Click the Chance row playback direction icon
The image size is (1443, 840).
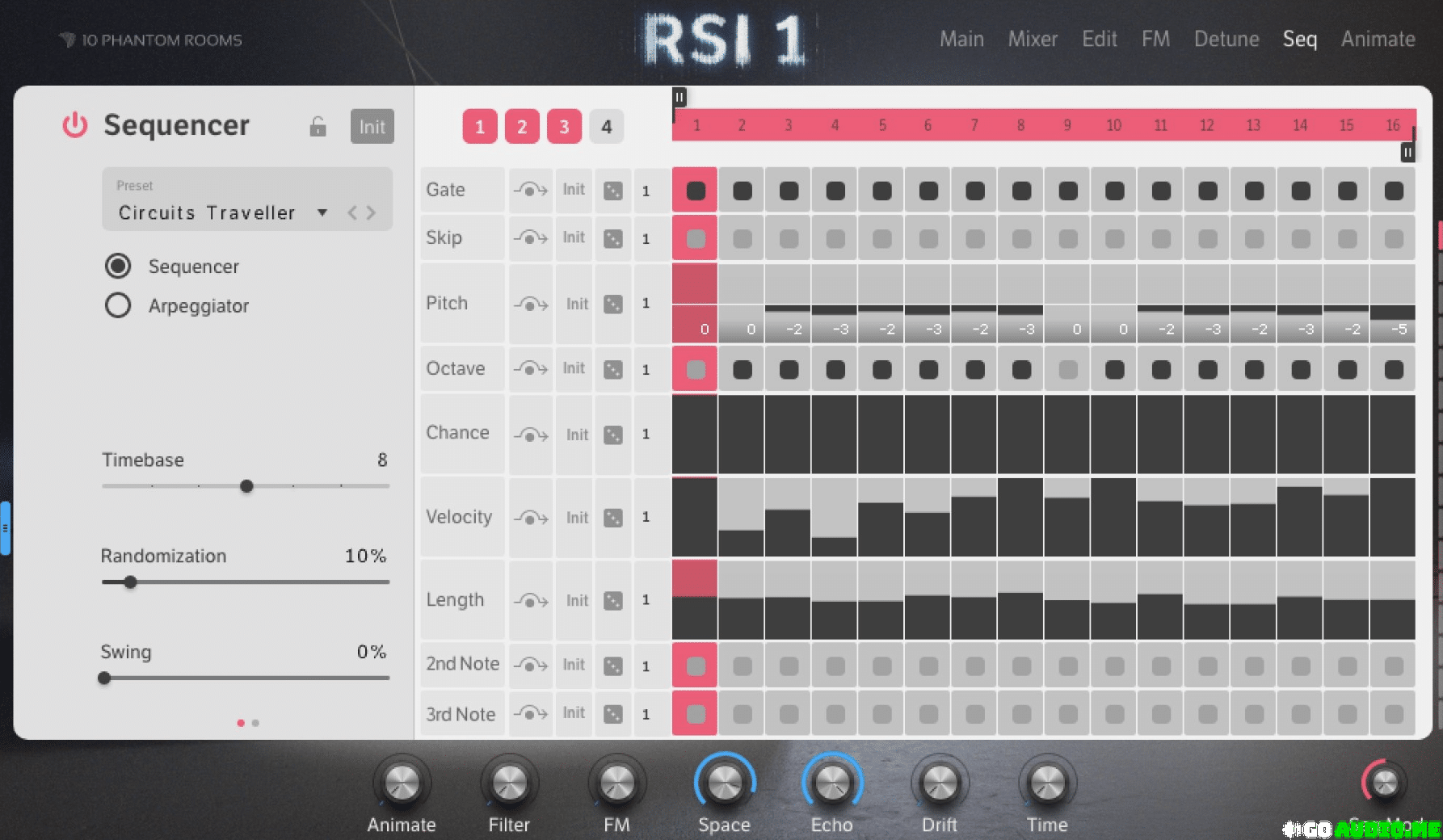coord(530,435)
